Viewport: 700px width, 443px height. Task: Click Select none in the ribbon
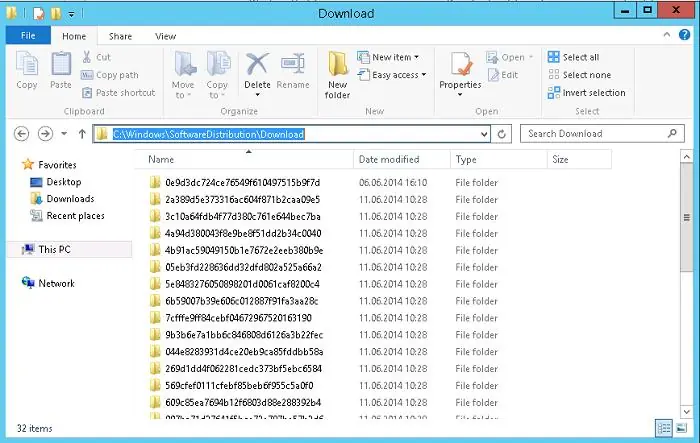[x=579, y=75]
